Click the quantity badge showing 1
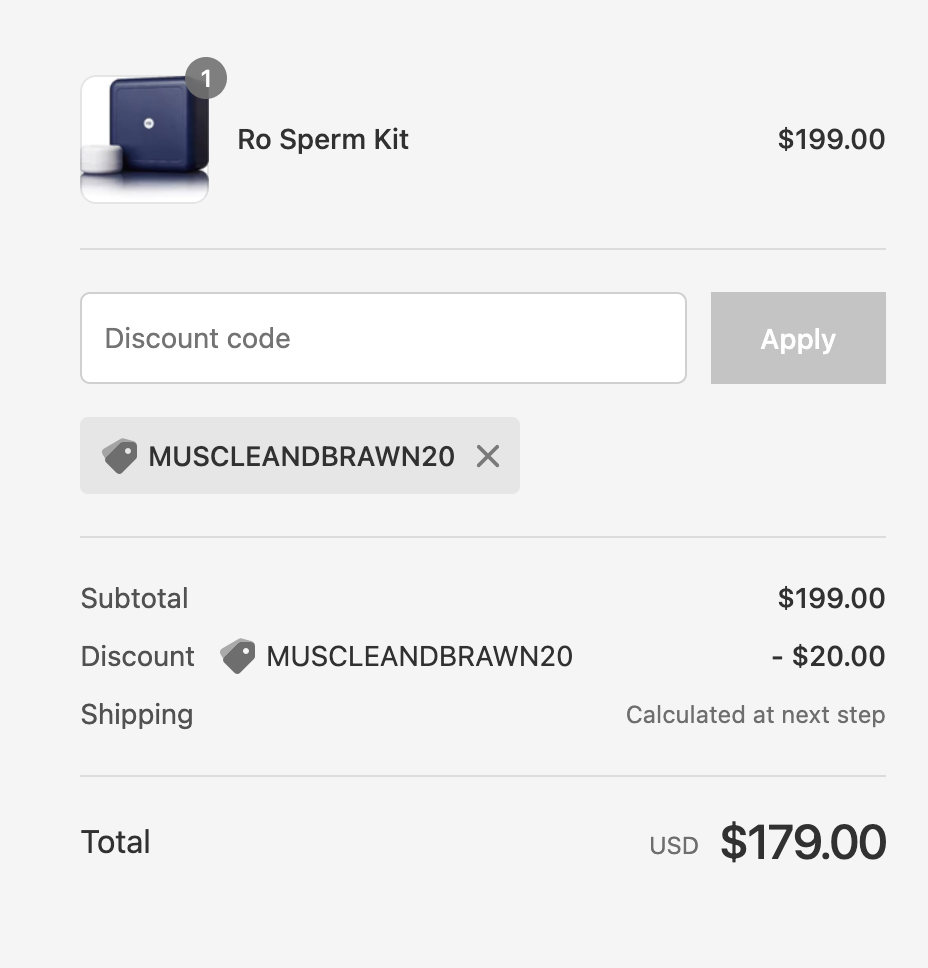 pos(206,78)
